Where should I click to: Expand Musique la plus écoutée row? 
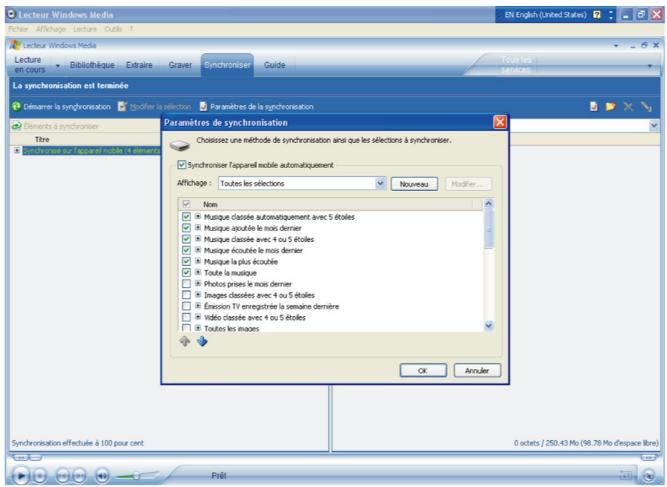(198, 261)
